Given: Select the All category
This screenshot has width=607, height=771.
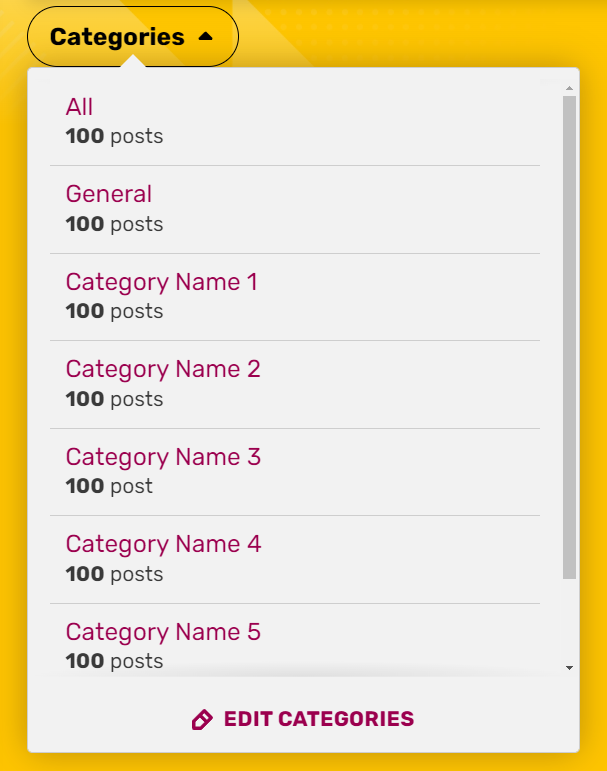Looking at the screenshot, I should pyautogui.click(x=80, y=107).
